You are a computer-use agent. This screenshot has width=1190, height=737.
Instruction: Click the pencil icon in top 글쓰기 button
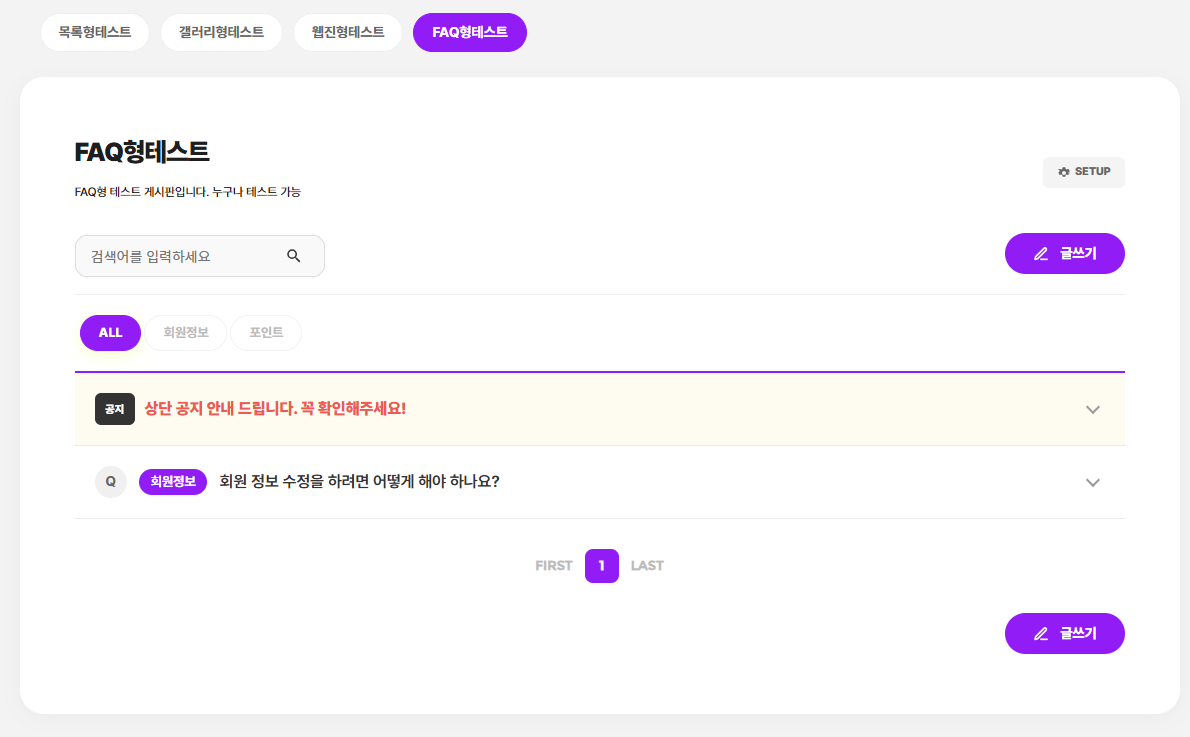point(1041,254)
